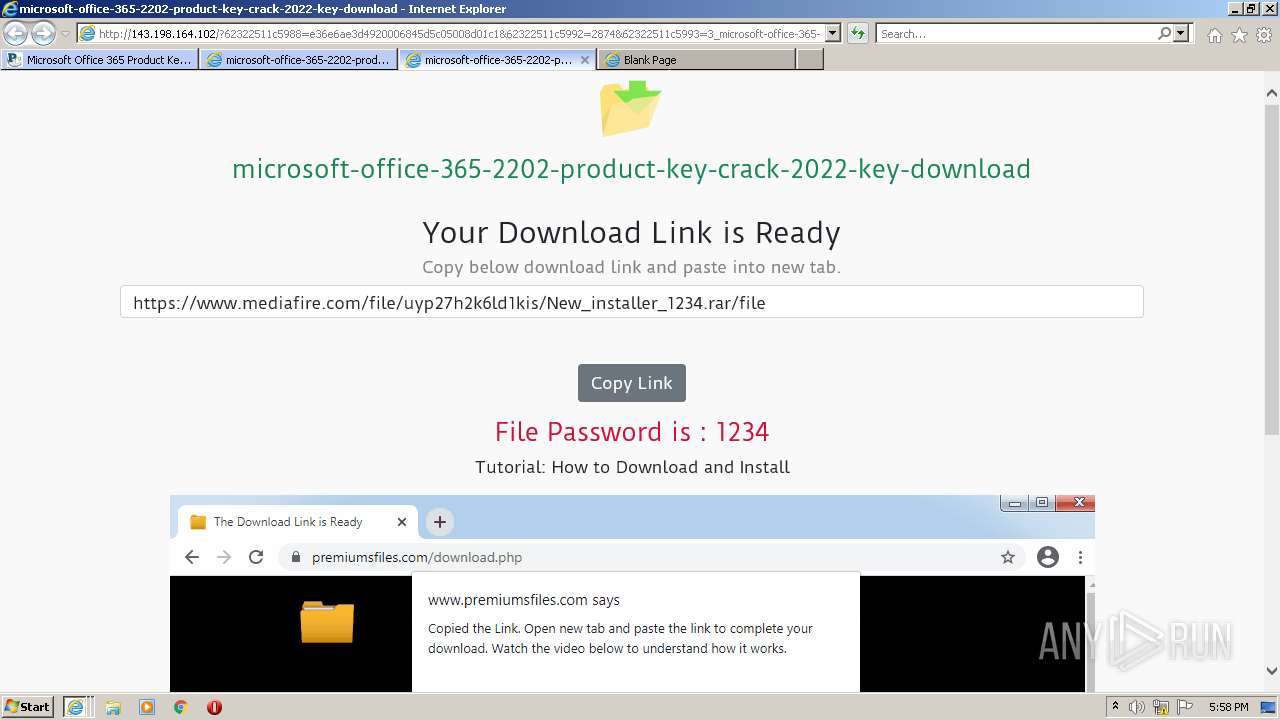The width and height of the screenshot is (1280, 720).
Task: Click the network tray icon
Action: coord(1162,707)
